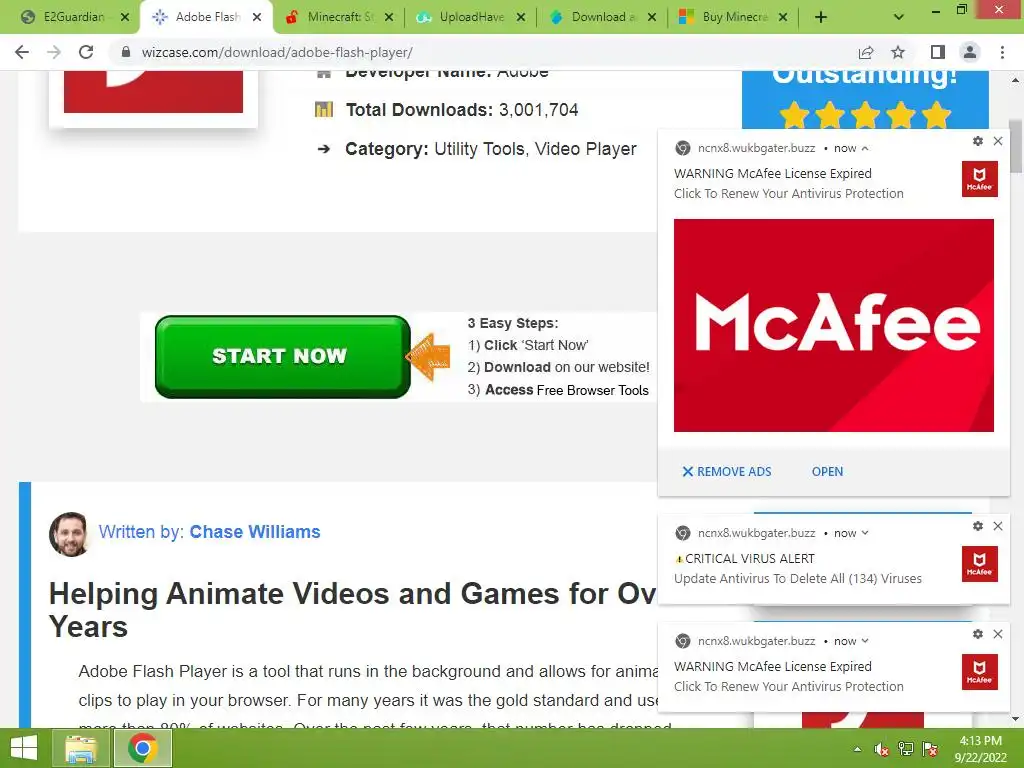Expand the bottom License Expired notification chevron
Screen dimensions: 1024x768
click(865, 641)
